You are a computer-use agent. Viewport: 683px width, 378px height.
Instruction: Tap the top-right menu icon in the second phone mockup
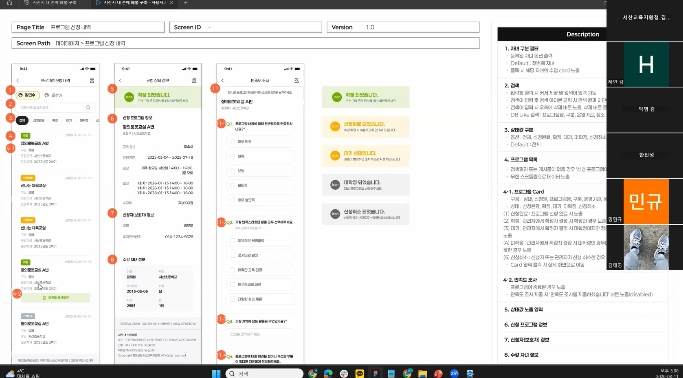[x=194, y=81]
